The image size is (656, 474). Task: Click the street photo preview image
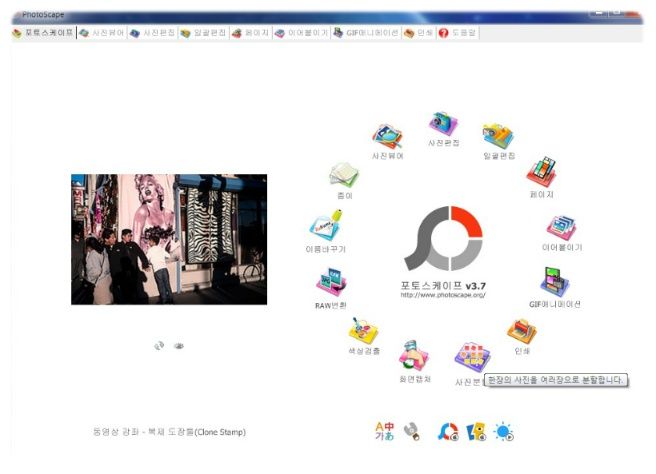(x=169, y=239)
